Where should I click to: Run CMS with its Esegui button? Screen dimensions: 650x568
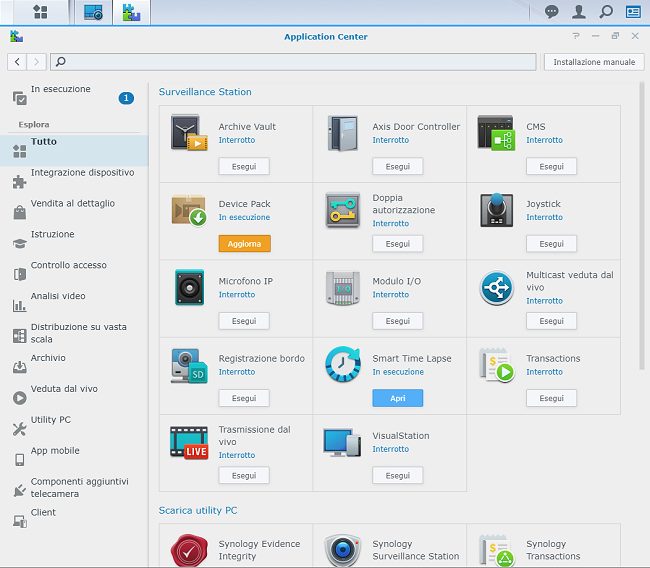click(551, 166)
